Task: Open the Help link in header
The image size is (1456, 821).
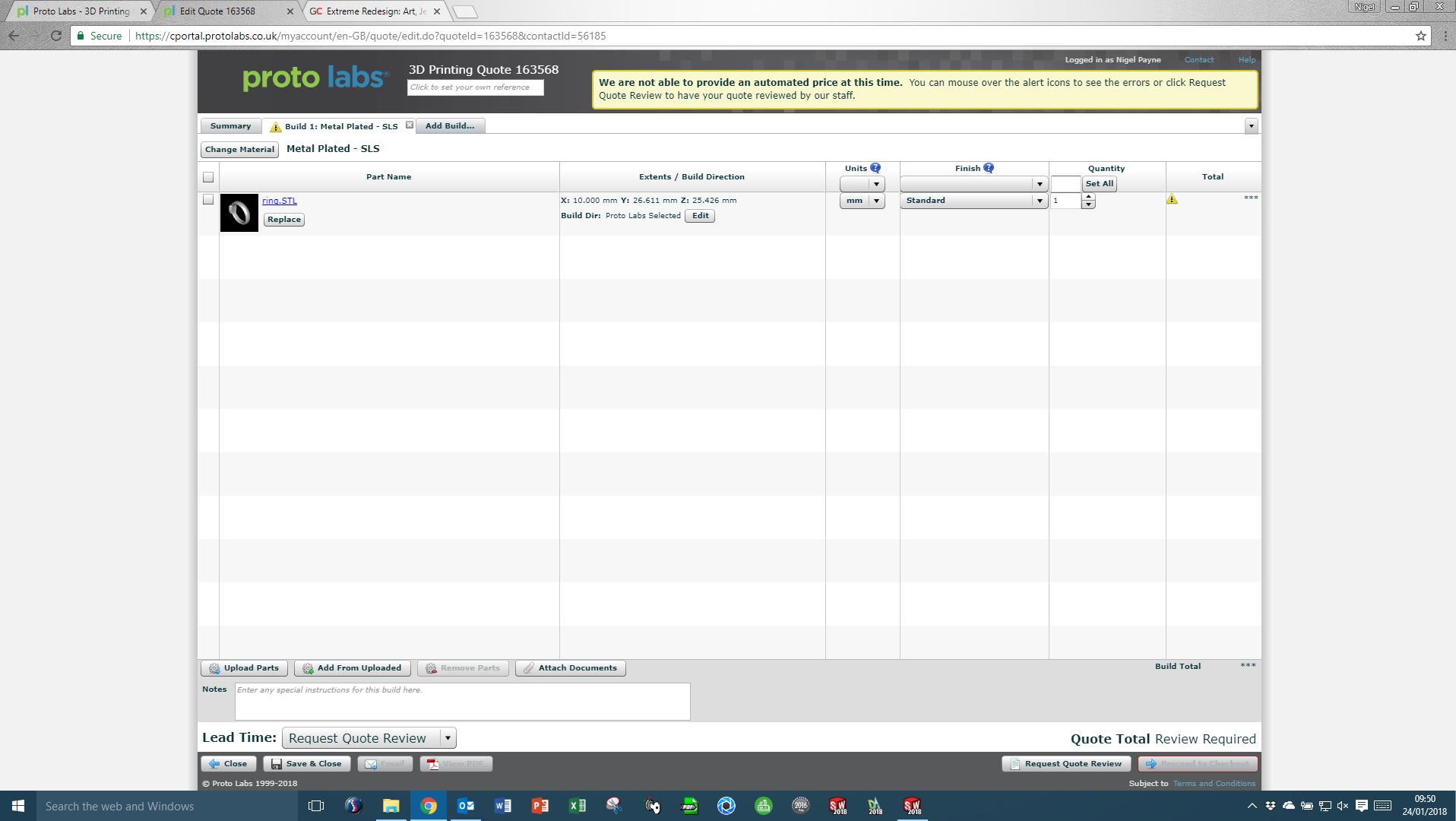Action: coord(1247,60)
